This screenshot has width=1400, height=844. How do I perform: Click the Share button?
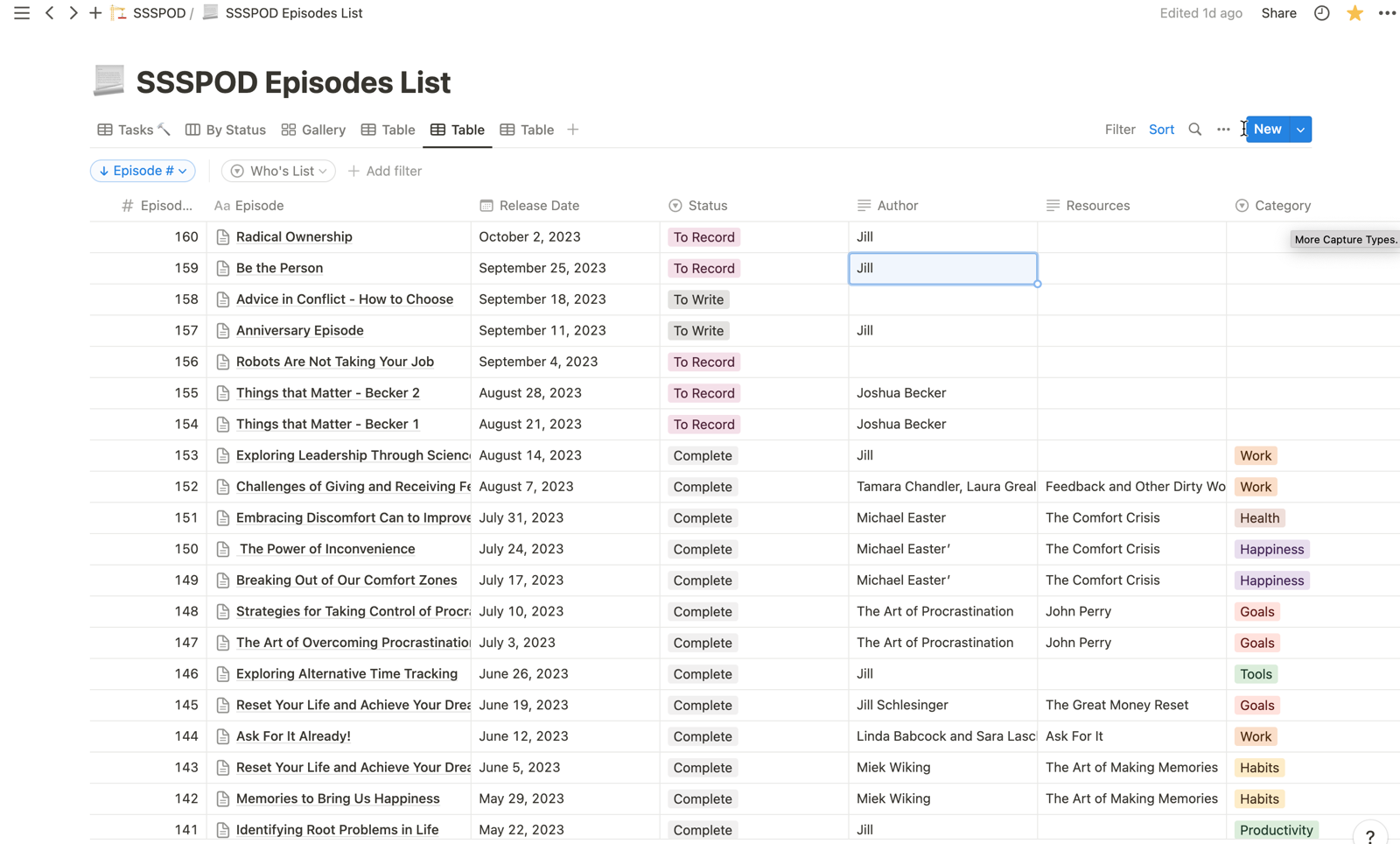coord(1278,13)
